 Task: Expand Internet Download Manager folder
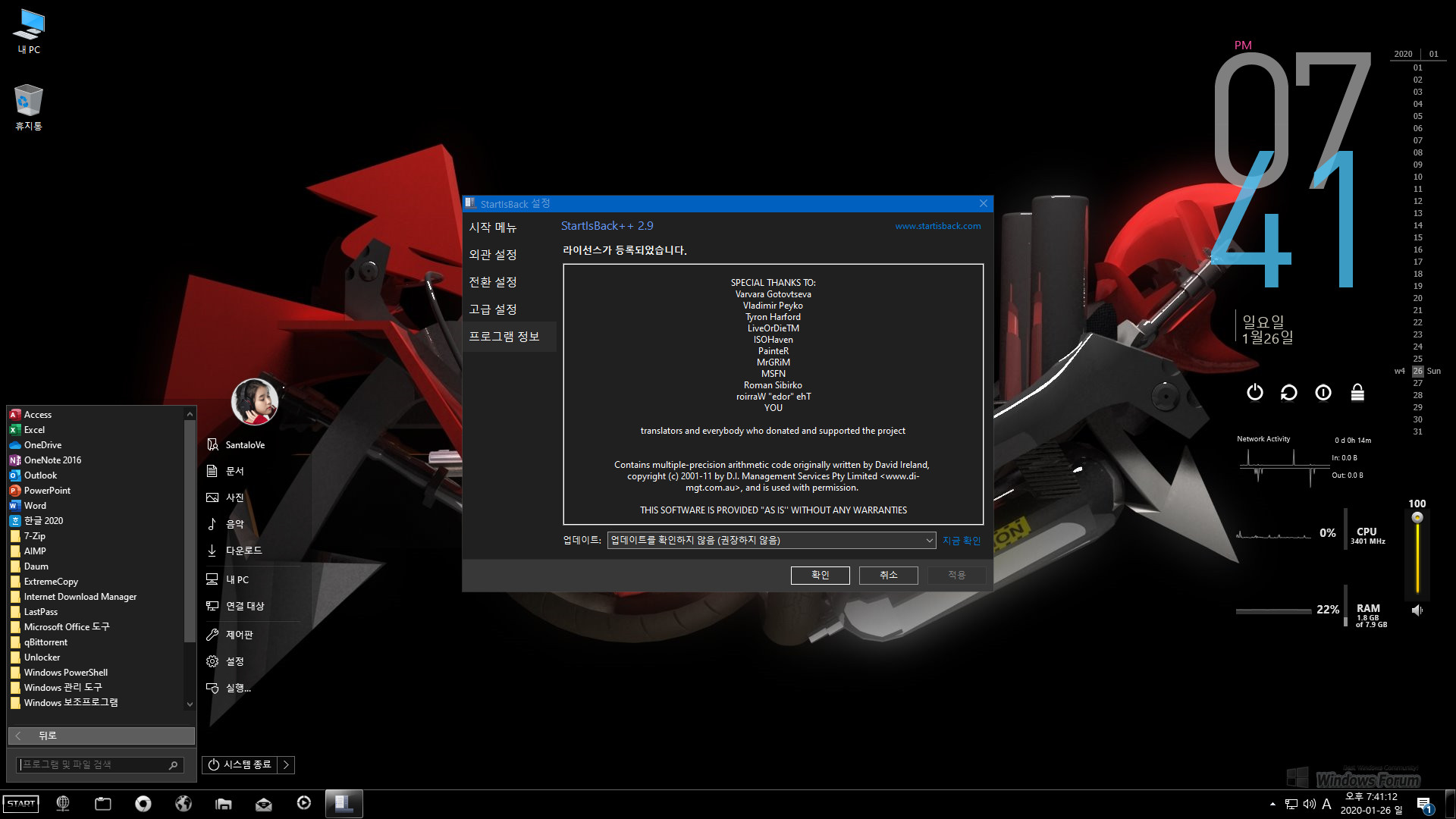coord(96,597)
